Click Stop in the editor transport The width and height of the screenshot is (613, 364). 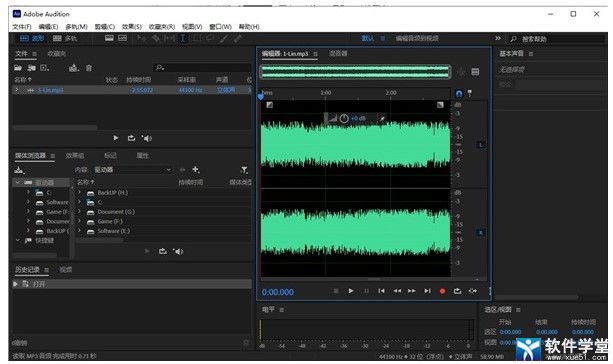pyautogui.click(x=336, y=291)
